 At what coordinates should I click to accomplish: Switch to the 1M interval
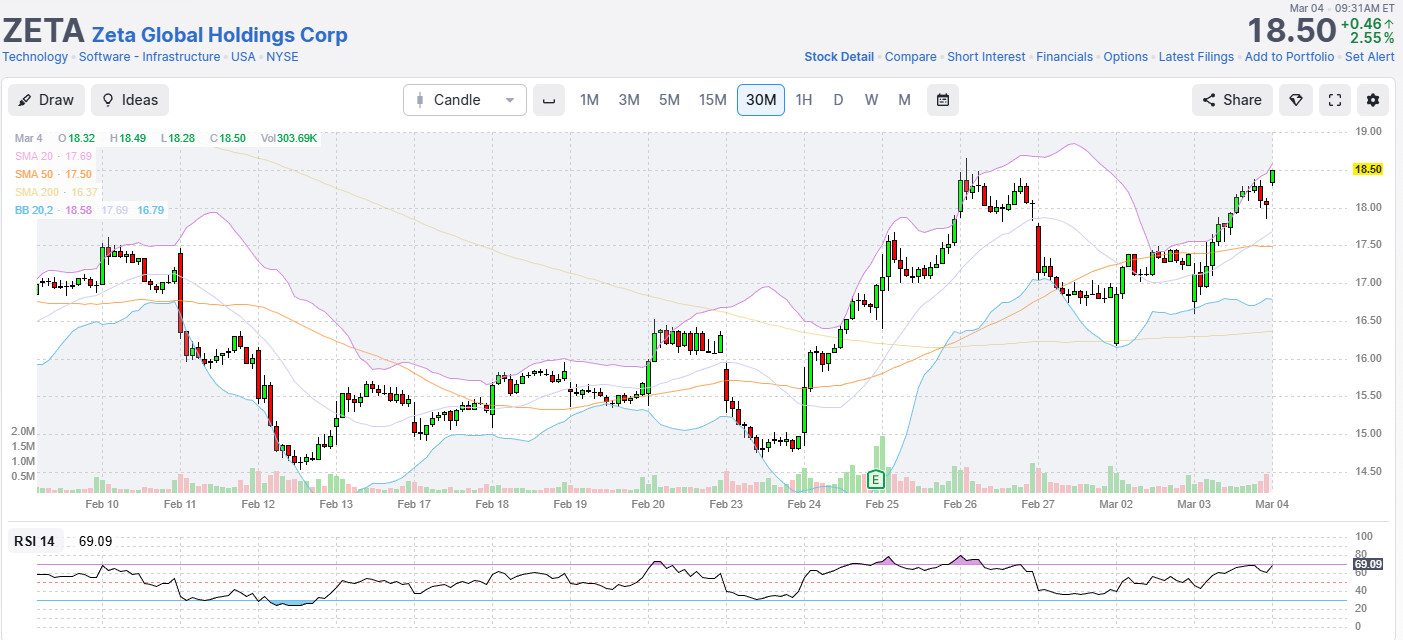click(589, 100)
